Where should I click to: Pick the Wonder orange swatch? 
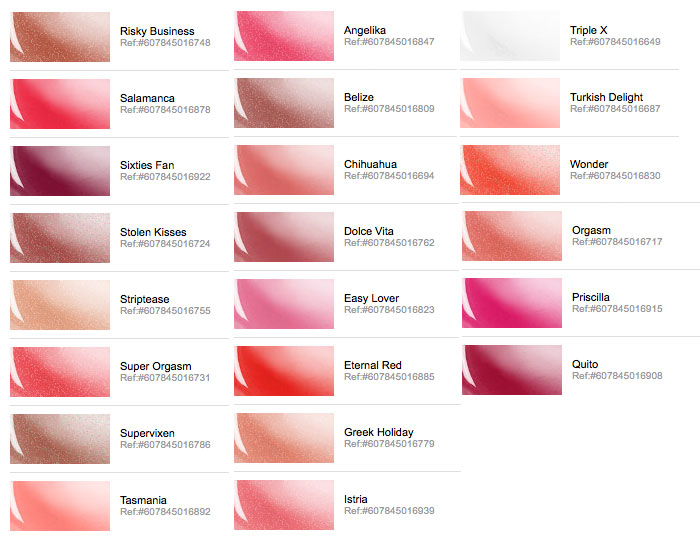[x=510, y=170]
